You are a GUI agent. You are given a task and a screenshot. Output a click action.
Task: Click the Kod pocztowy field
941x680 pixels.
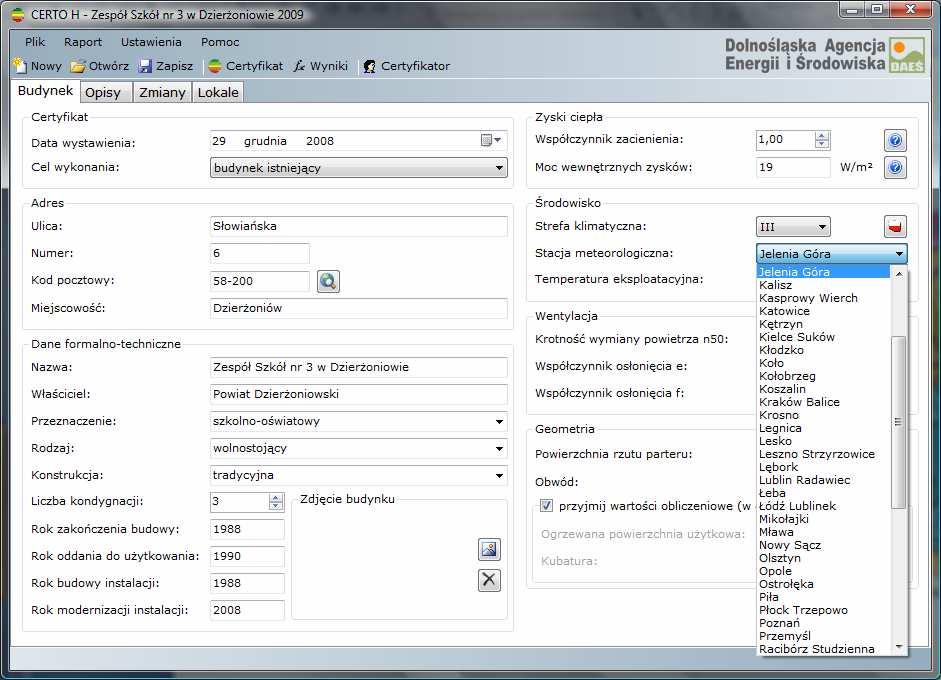[x=260, y=281]
